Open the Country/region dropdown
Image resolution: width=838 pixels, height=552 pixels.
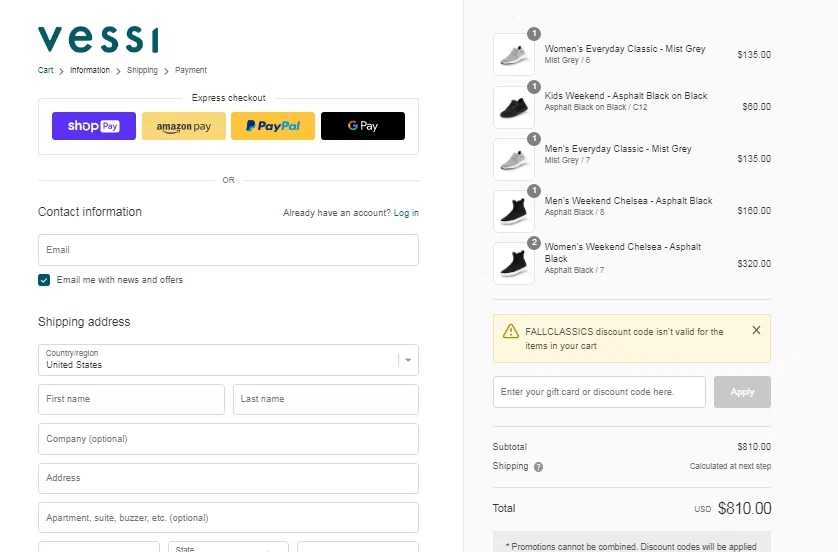[x=228, y=360]
